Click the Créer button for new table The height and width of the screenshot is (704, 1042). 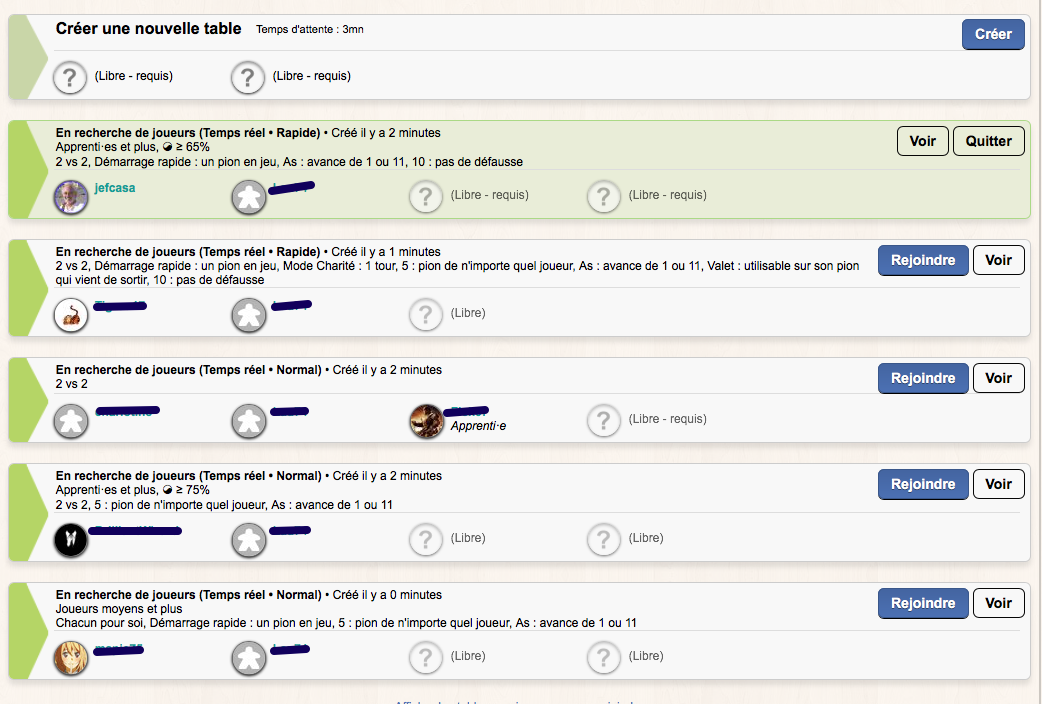(x=993, y=34)
